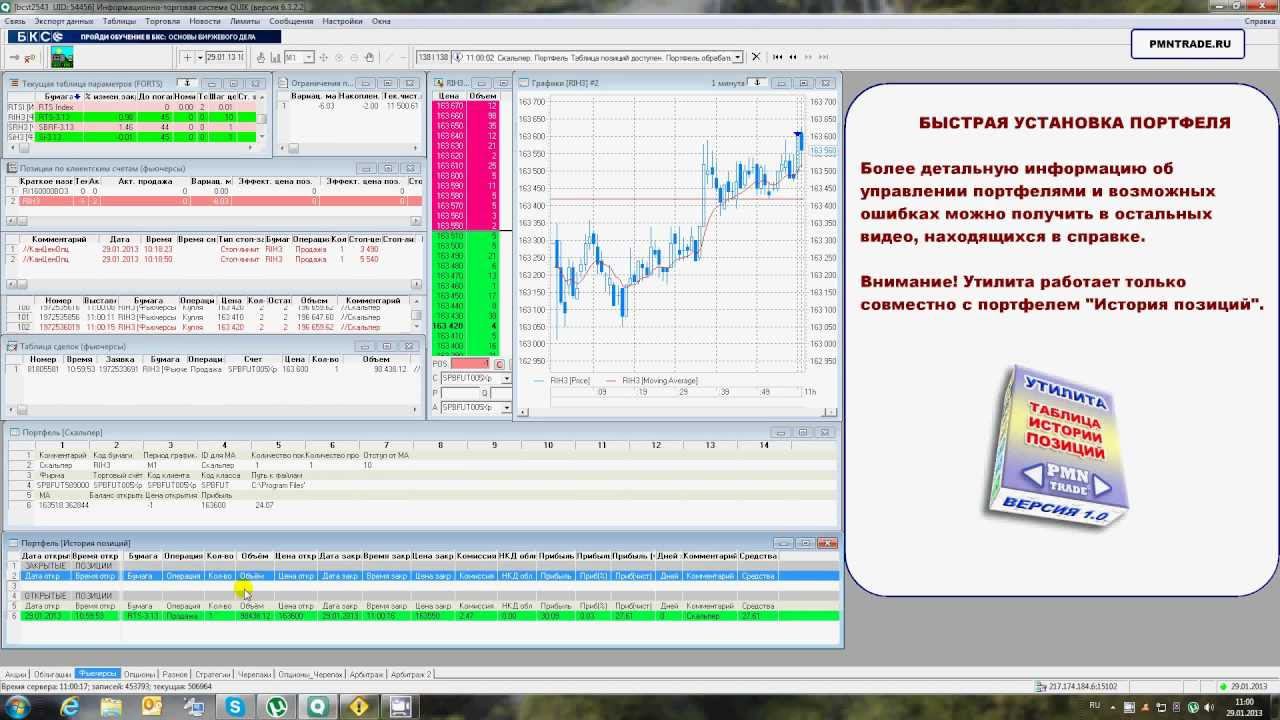Click the PMNTRADE.RU button
This screenshot has width=1280, height=720.
pyautogui.click(x=1188, y=43)
